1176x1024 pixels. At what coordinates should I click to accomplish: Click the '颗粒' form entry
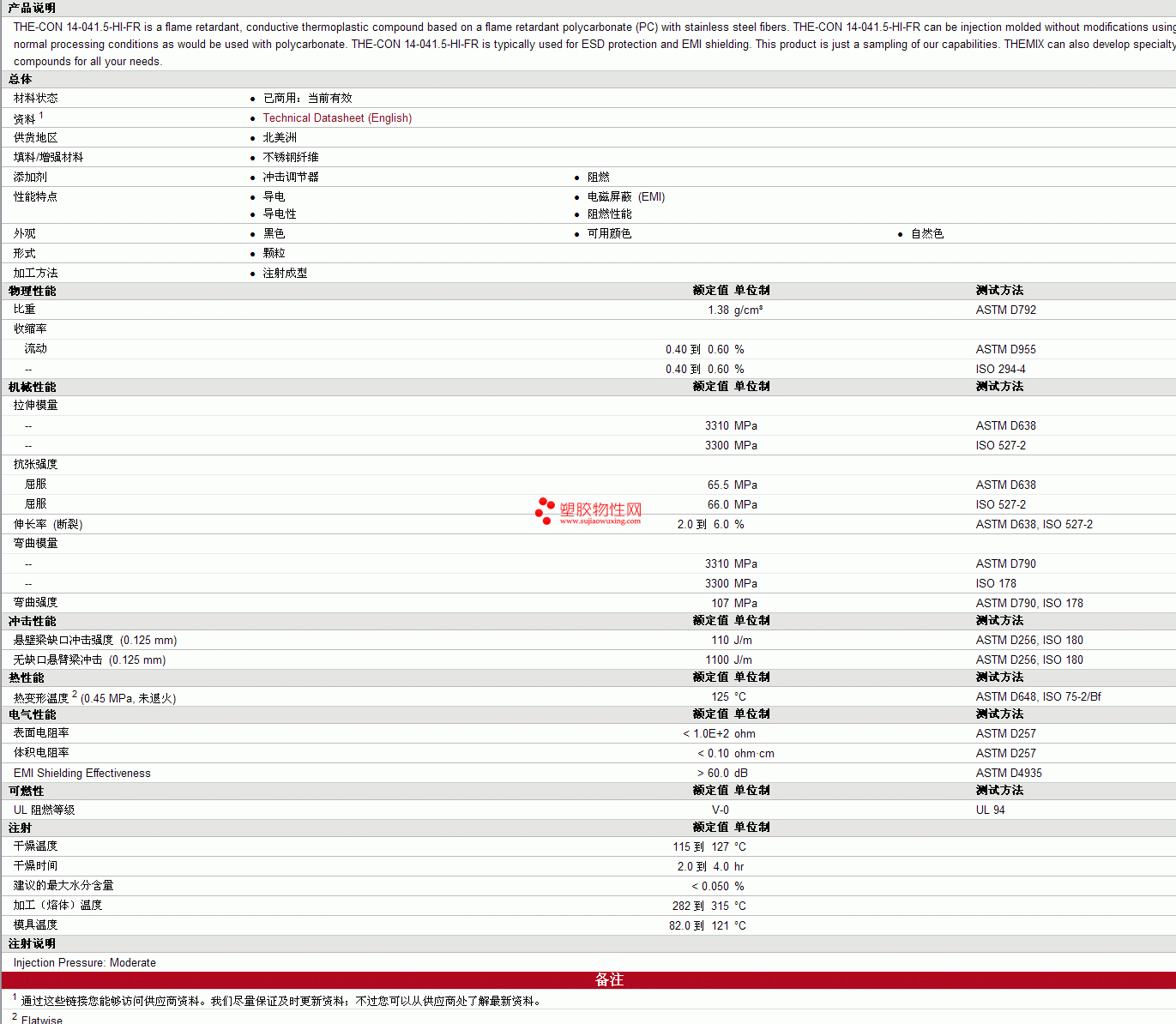coord(274,254)
